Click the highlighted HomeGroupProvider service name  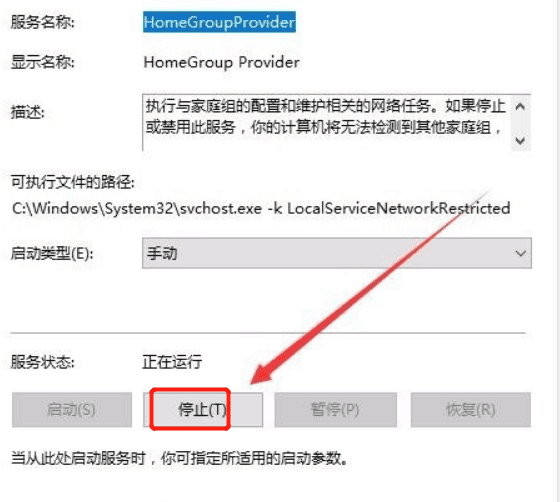pos(219,22)
